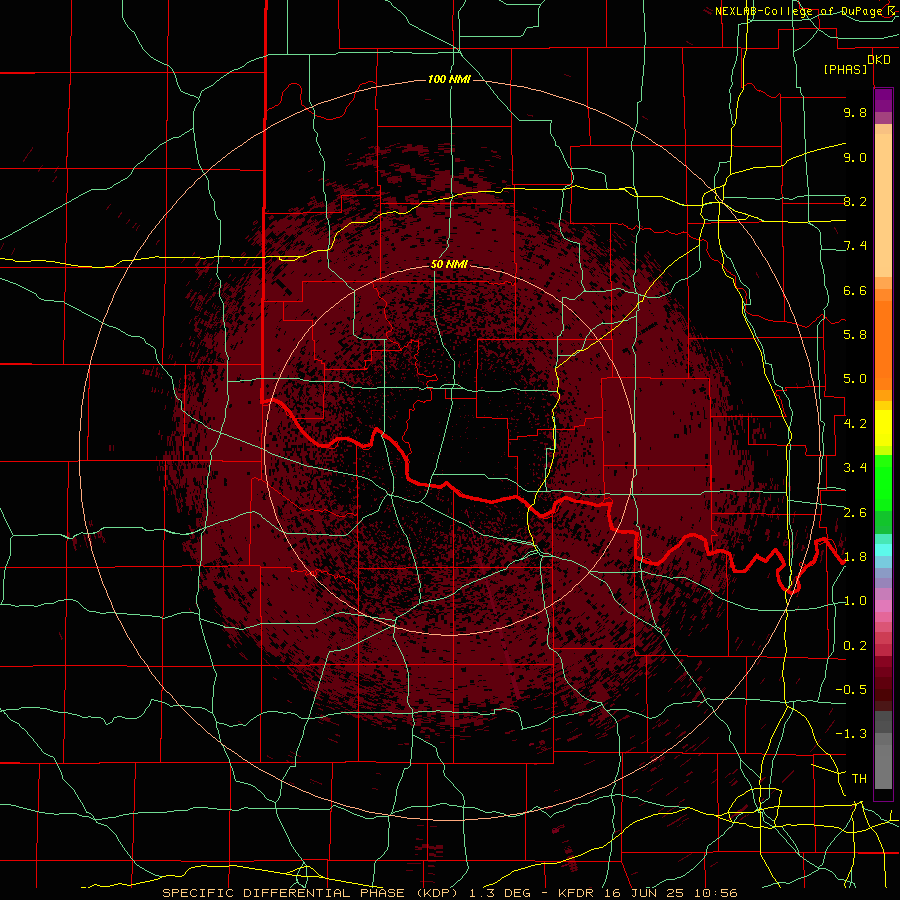The image size is (900, 900).
Task: Click the DKD product label
Action: point(879,60)
